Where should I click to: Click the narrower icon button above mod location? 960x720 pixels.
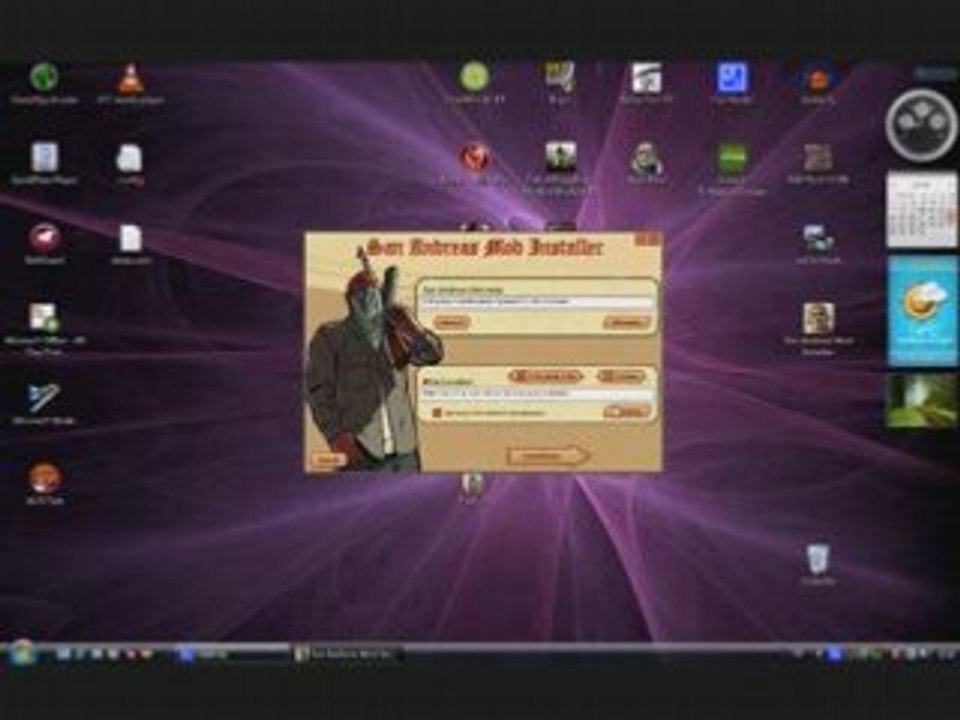point(622,376)
